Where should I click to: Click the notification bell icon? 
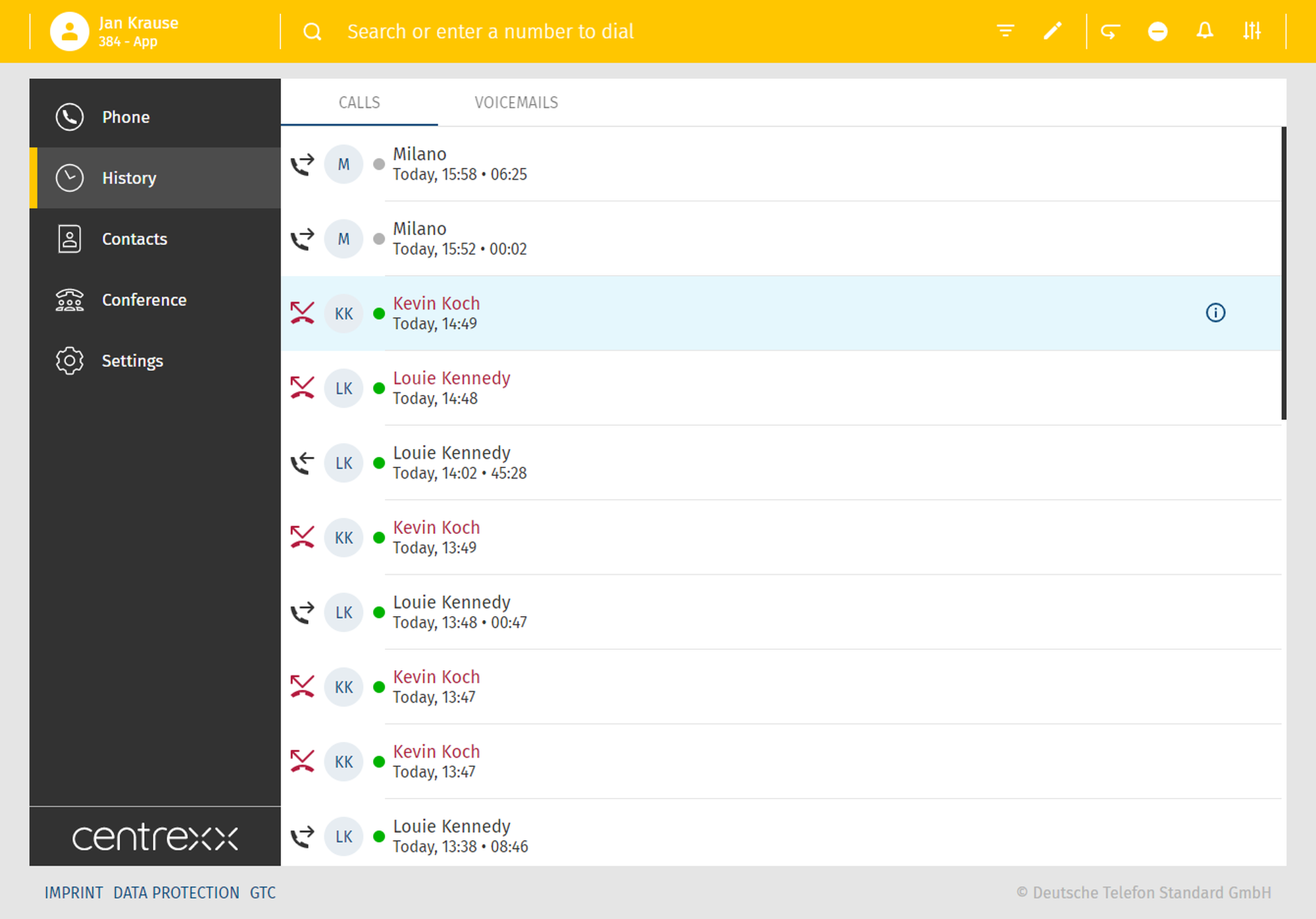point(1205,31)
